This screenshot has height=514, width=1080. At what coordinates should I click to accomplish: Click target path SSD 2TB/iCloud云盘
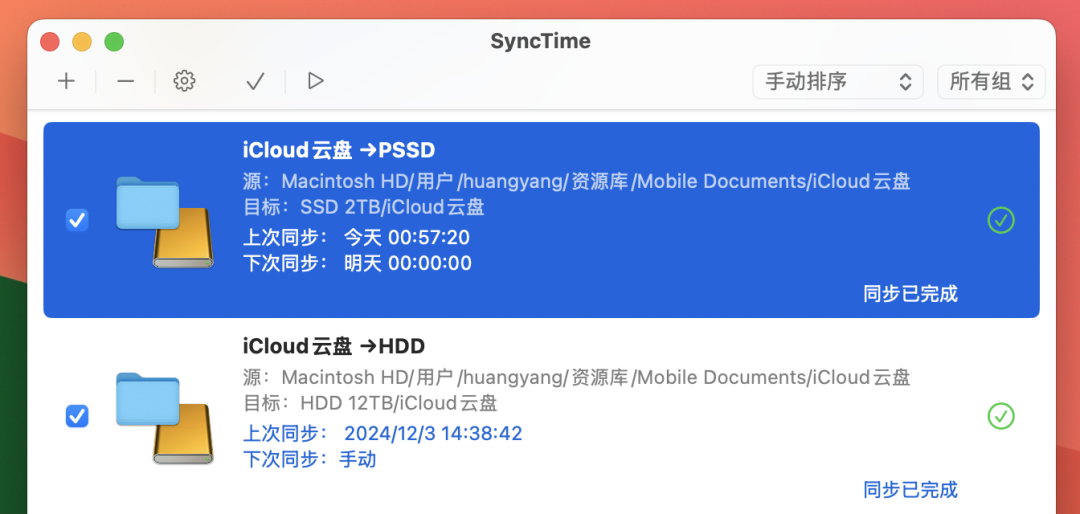(392, 207)
